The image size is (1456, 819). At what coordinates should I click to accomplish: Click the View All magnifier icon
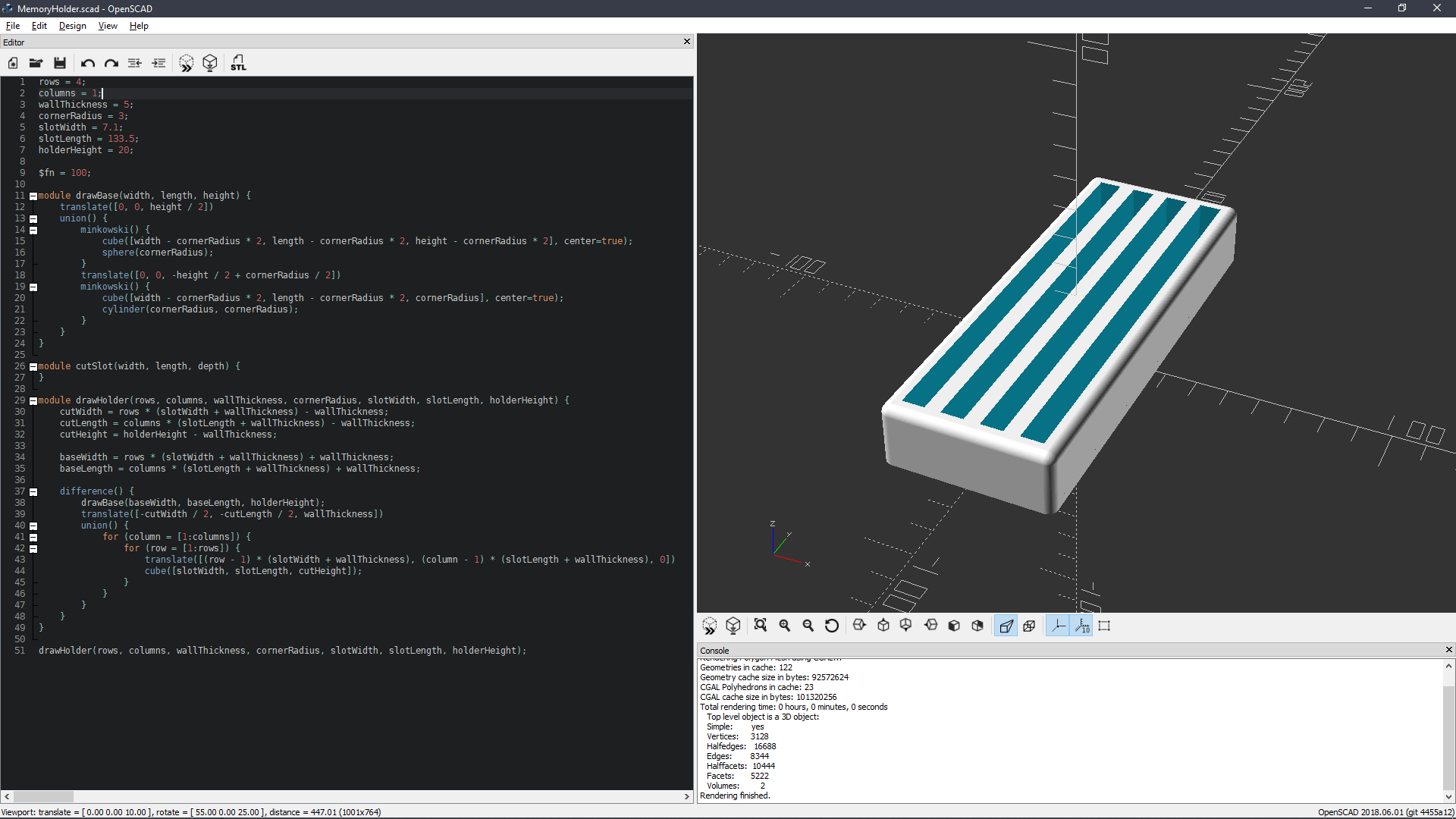[x=761, y=626]
